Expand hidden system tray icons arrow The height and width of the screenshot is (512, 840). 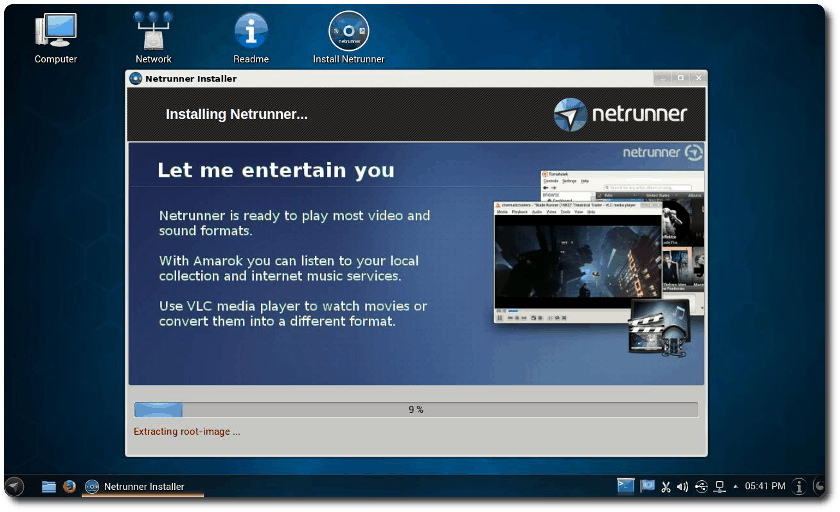click(736, 487)
